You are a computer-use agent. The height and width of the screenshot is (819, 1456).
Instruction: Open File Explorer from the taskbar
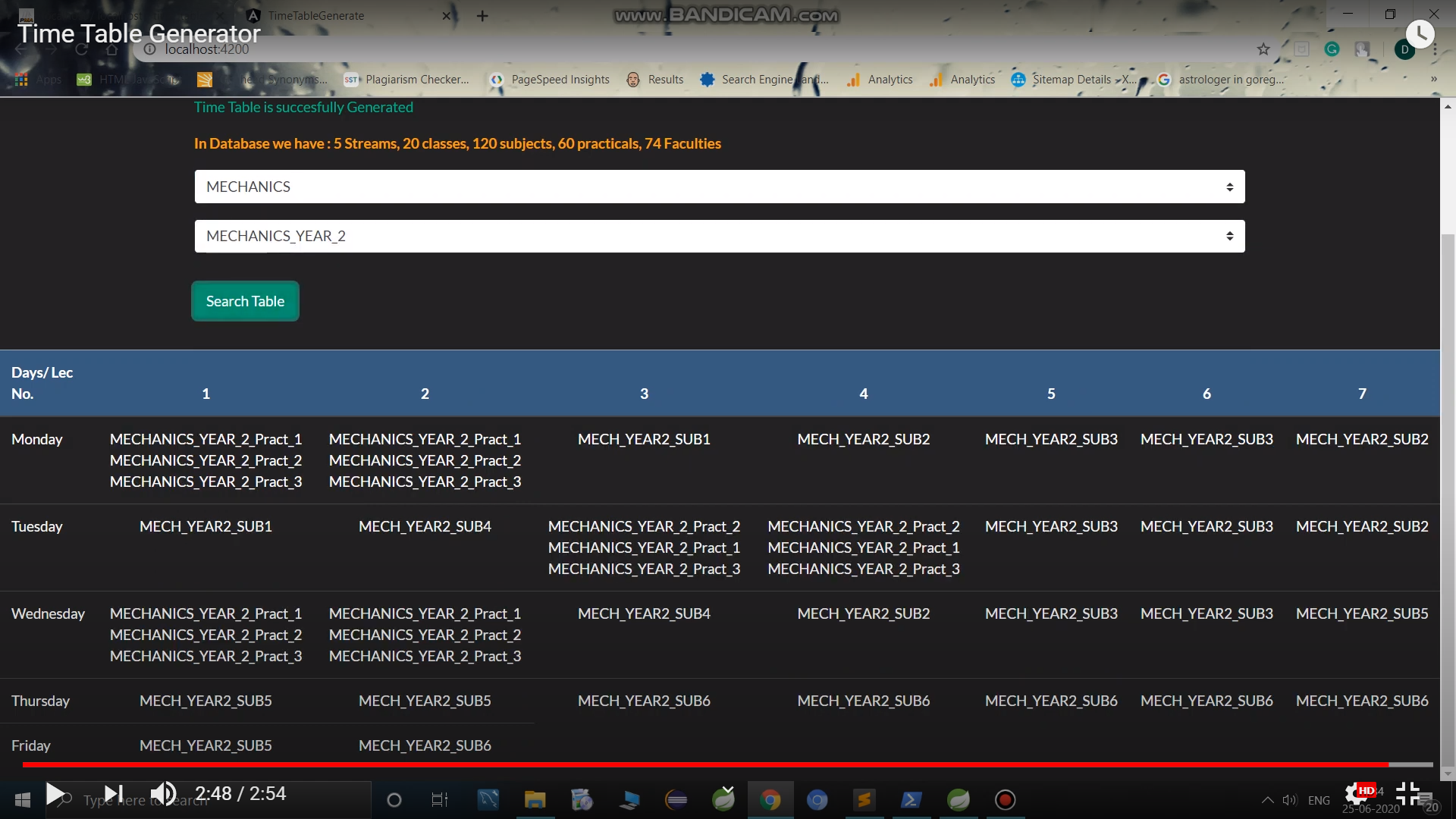535,799
